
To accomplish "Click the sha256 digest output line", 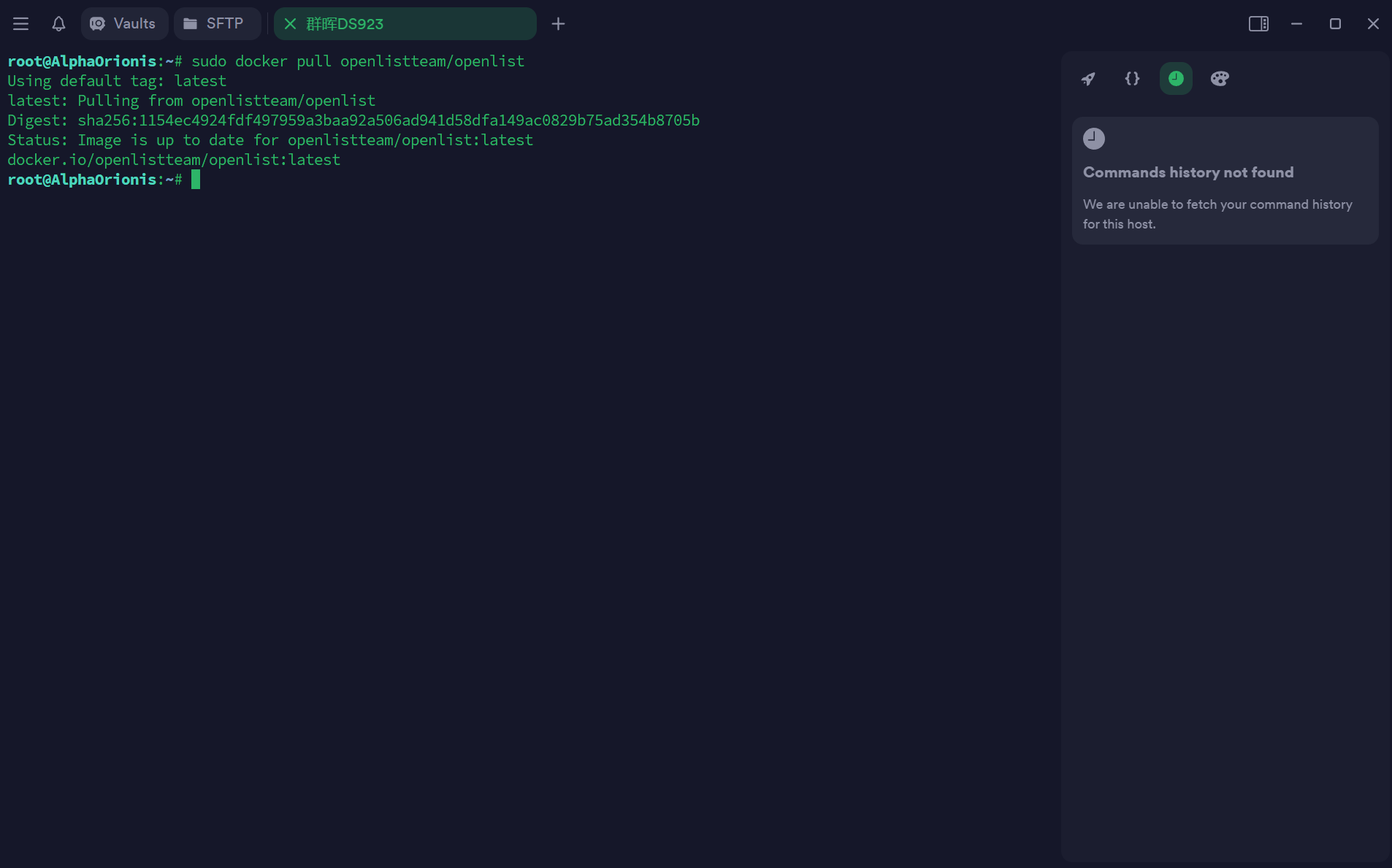I will [388, 120].
